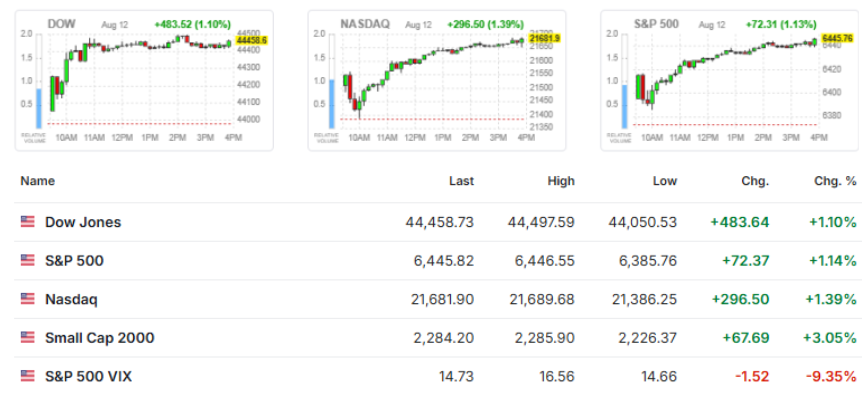Click the Last column header
This screenshot has width=862, height=401.
(461, 181)
